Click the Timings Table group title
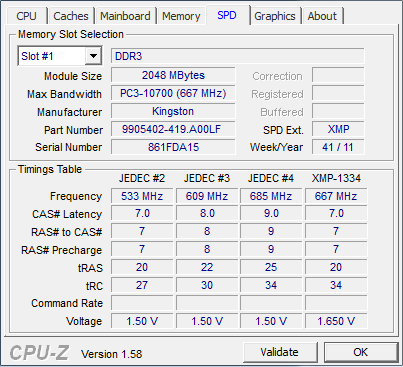The height and width of the screenshot is (367, 403). click(x=50, y=169)
